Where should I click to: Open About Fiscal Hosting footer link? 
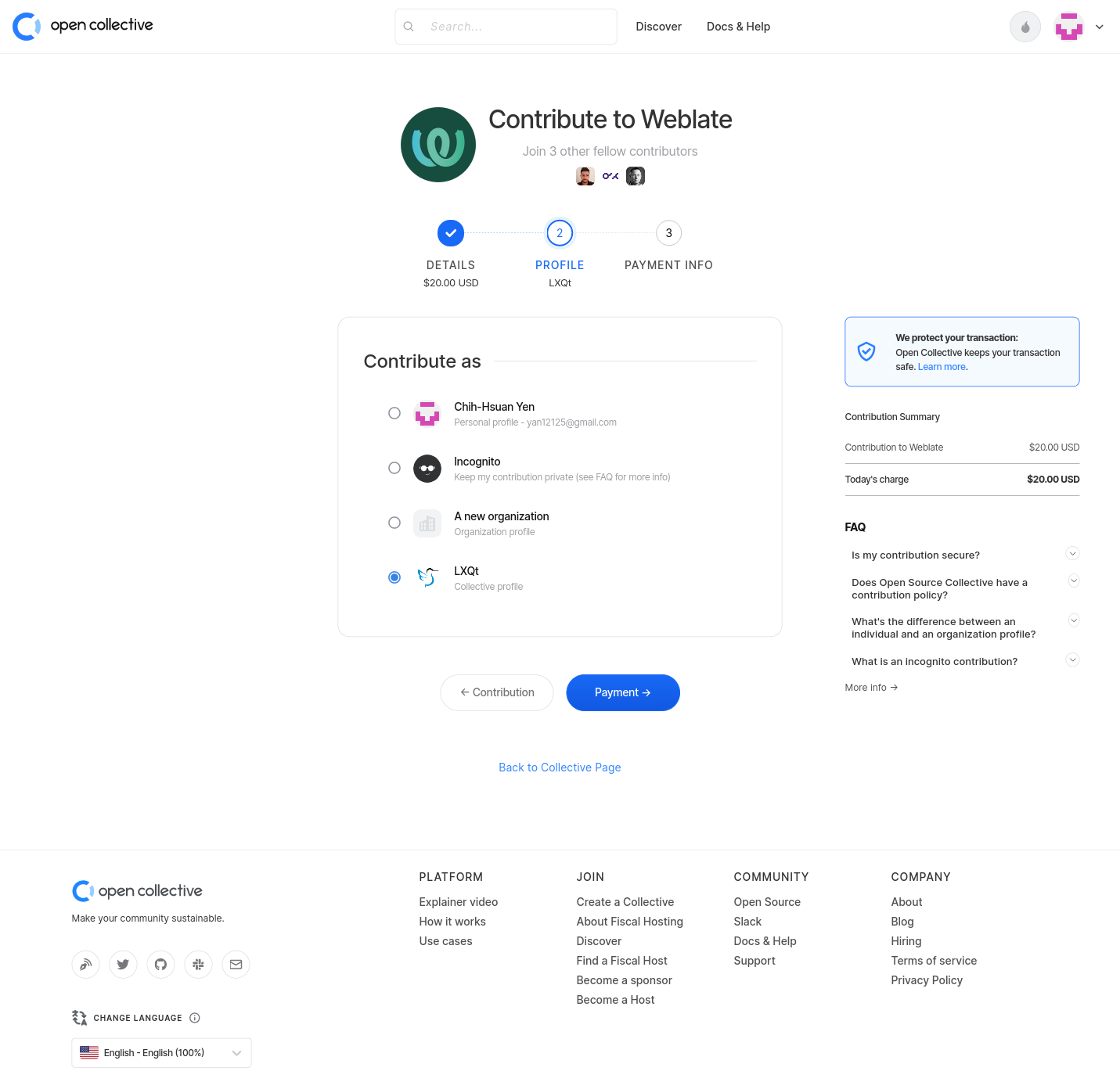coord(629,922)
